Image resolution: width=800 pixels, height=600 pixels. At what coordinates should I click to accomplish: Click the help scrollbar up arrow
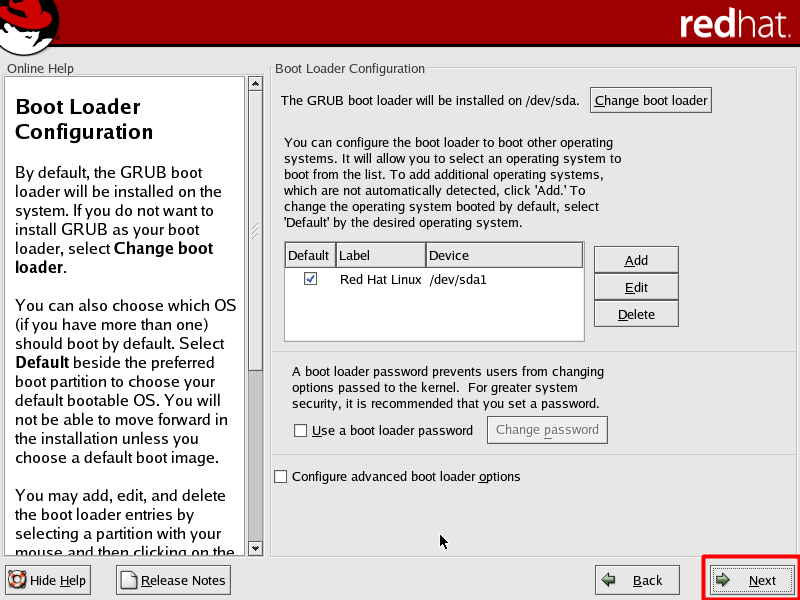tap(256, 83)
